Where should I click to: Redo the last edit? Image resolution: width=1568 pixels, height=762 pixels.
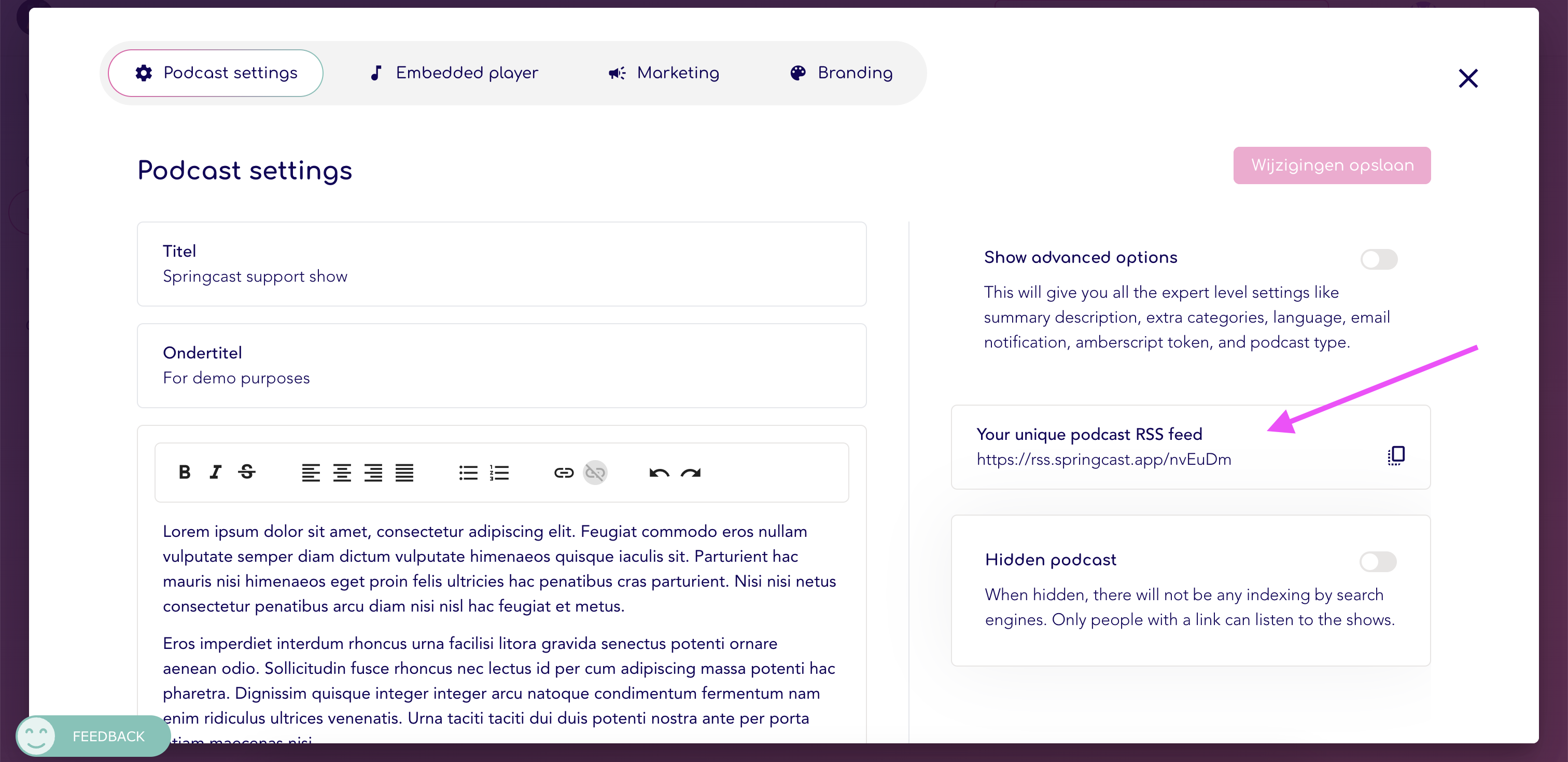691,473
